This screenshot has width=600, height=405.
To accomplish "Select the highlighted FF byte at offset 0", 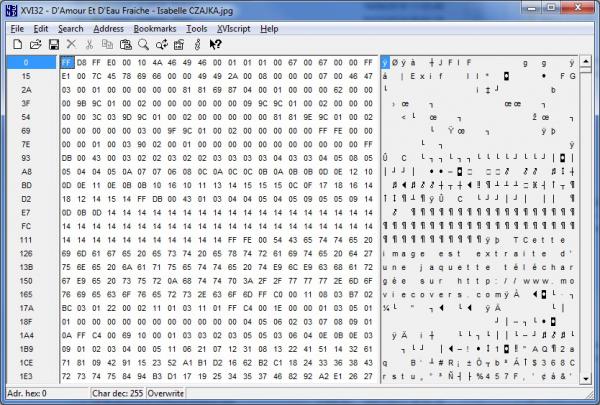I will 67,62.
